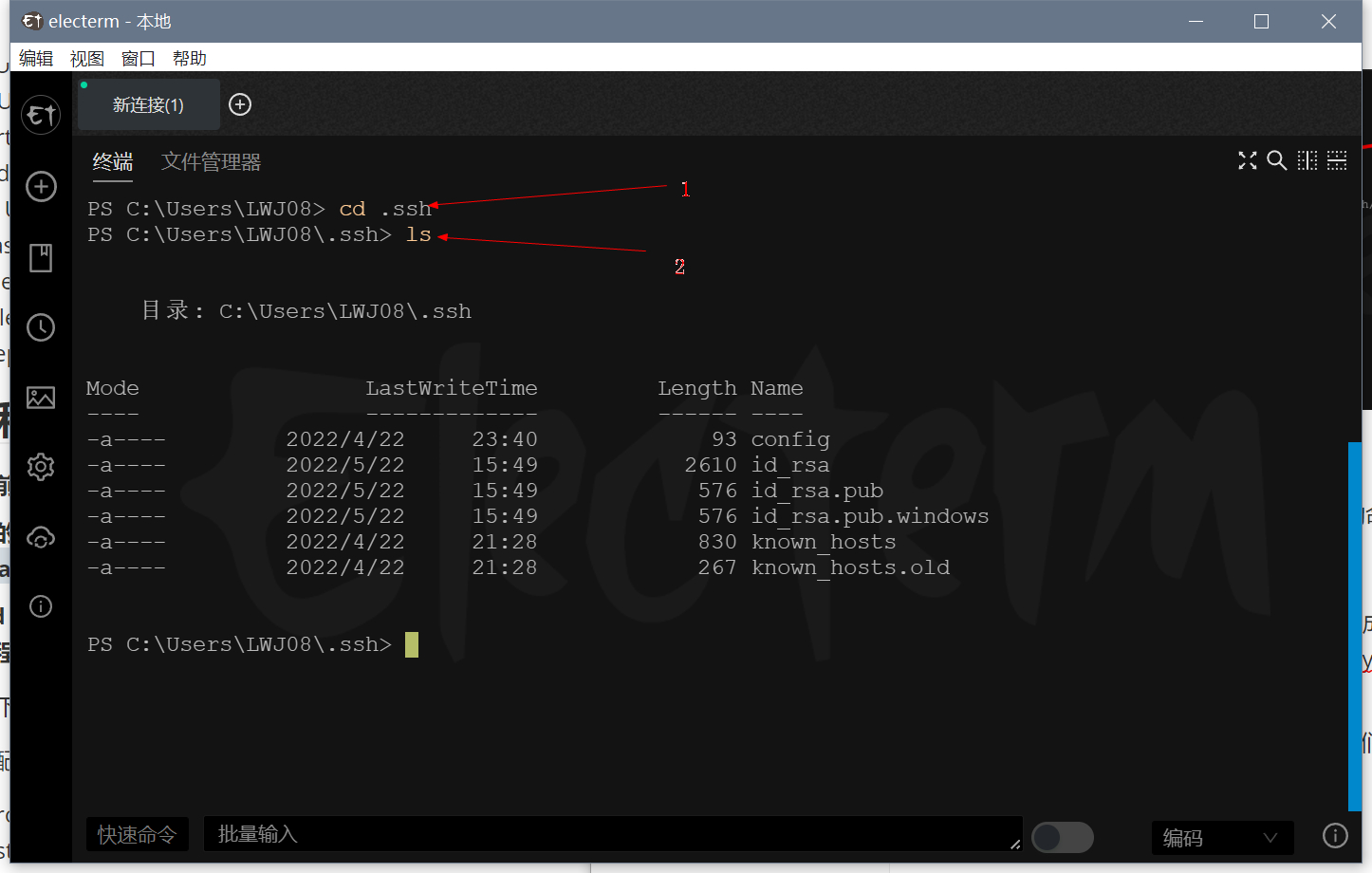Split terminal vertically icon
The height and width of the screenshot is (873, 1372).
pos(1307,161)
